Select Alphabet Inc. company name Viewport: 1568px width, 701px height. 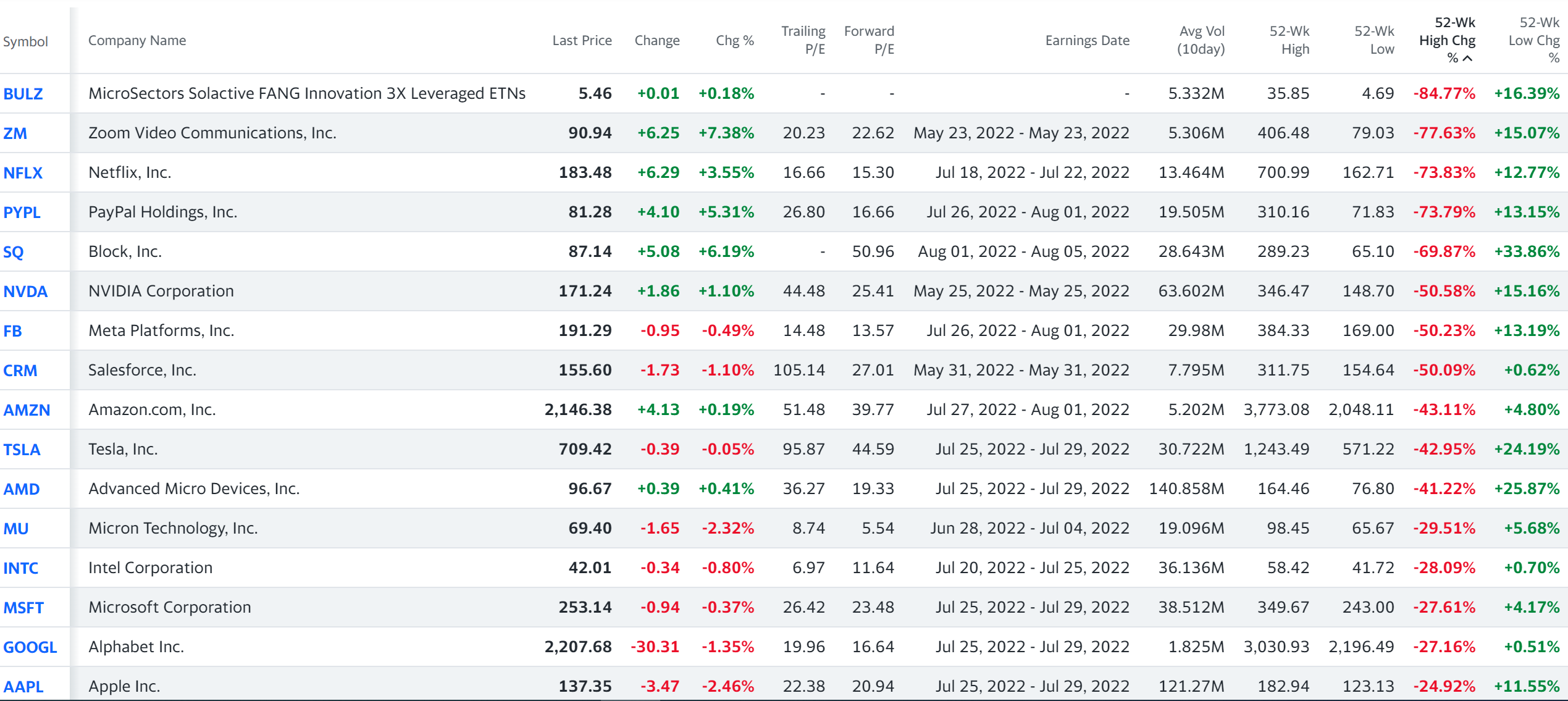coord(136,647)
